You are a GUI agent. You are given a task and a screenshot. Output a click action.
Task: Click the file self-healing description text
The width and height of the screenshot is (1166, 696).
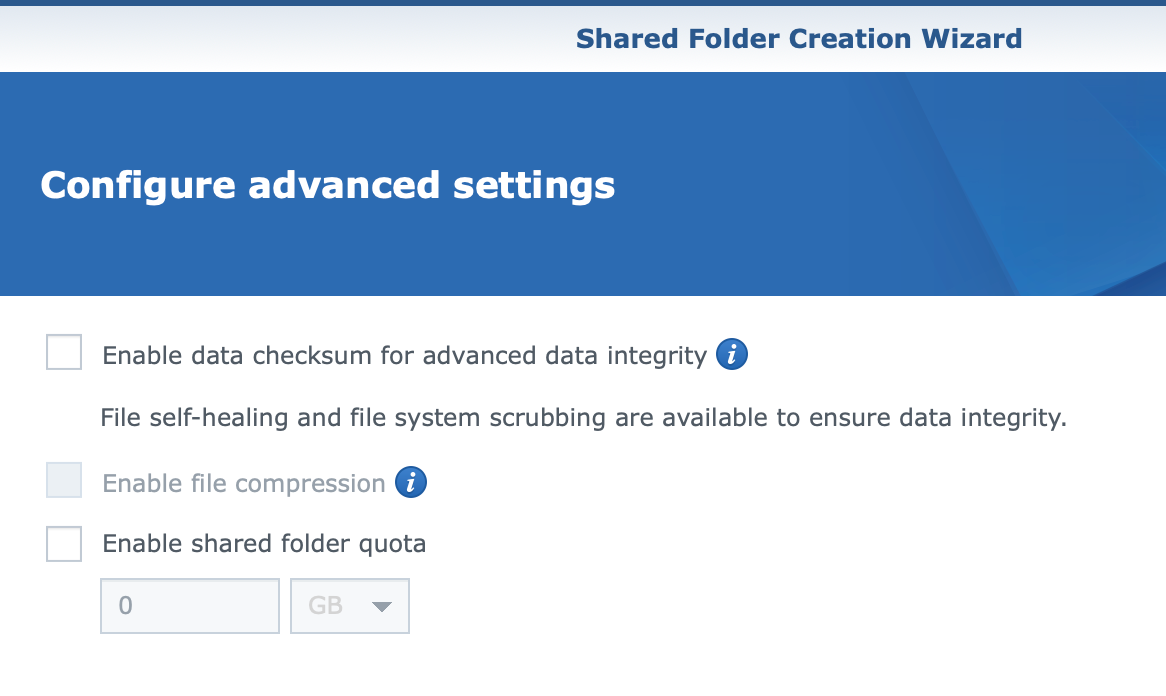pos(584,417)
